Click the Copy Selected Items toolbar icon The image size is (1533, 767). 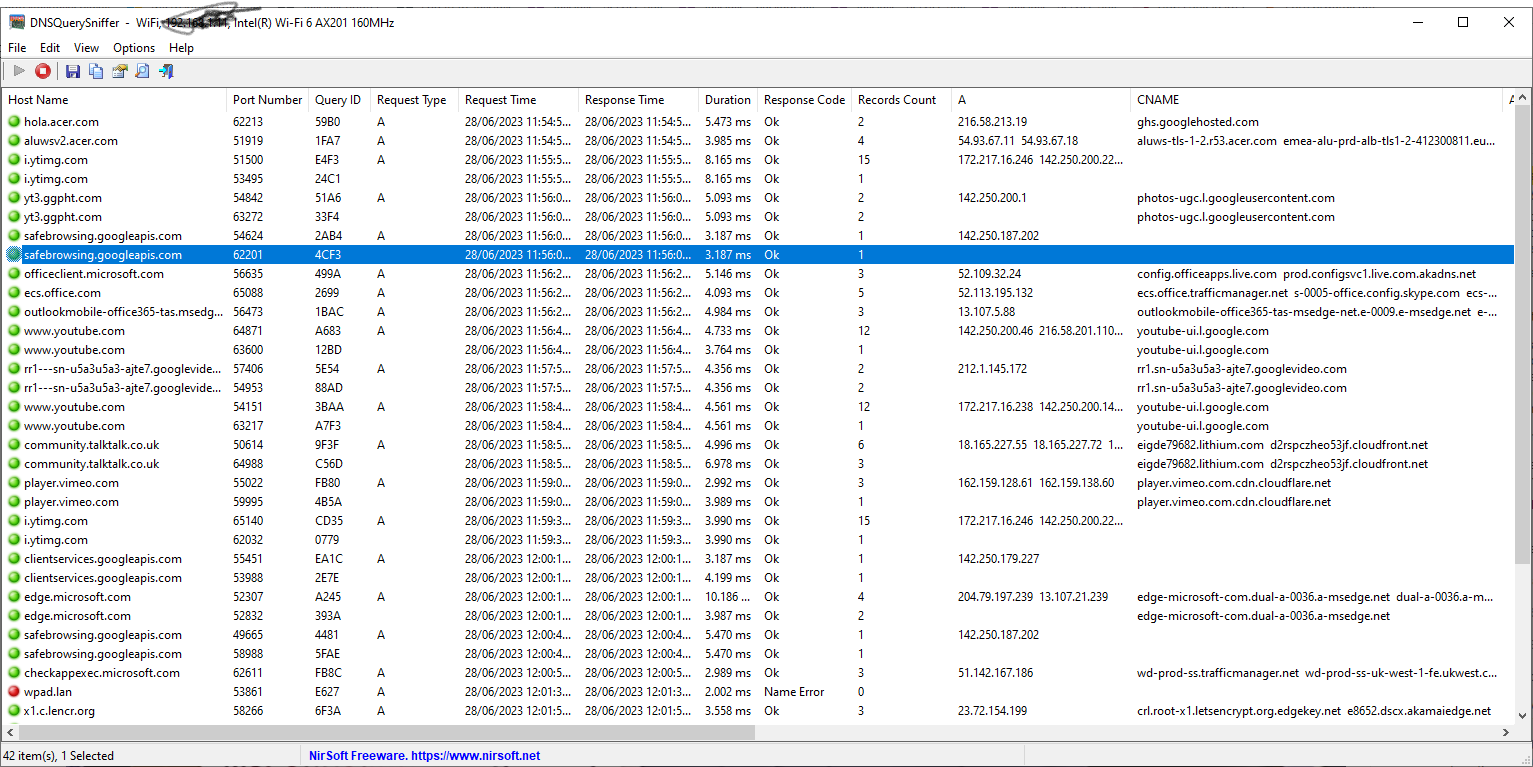[x=96, y=71]
